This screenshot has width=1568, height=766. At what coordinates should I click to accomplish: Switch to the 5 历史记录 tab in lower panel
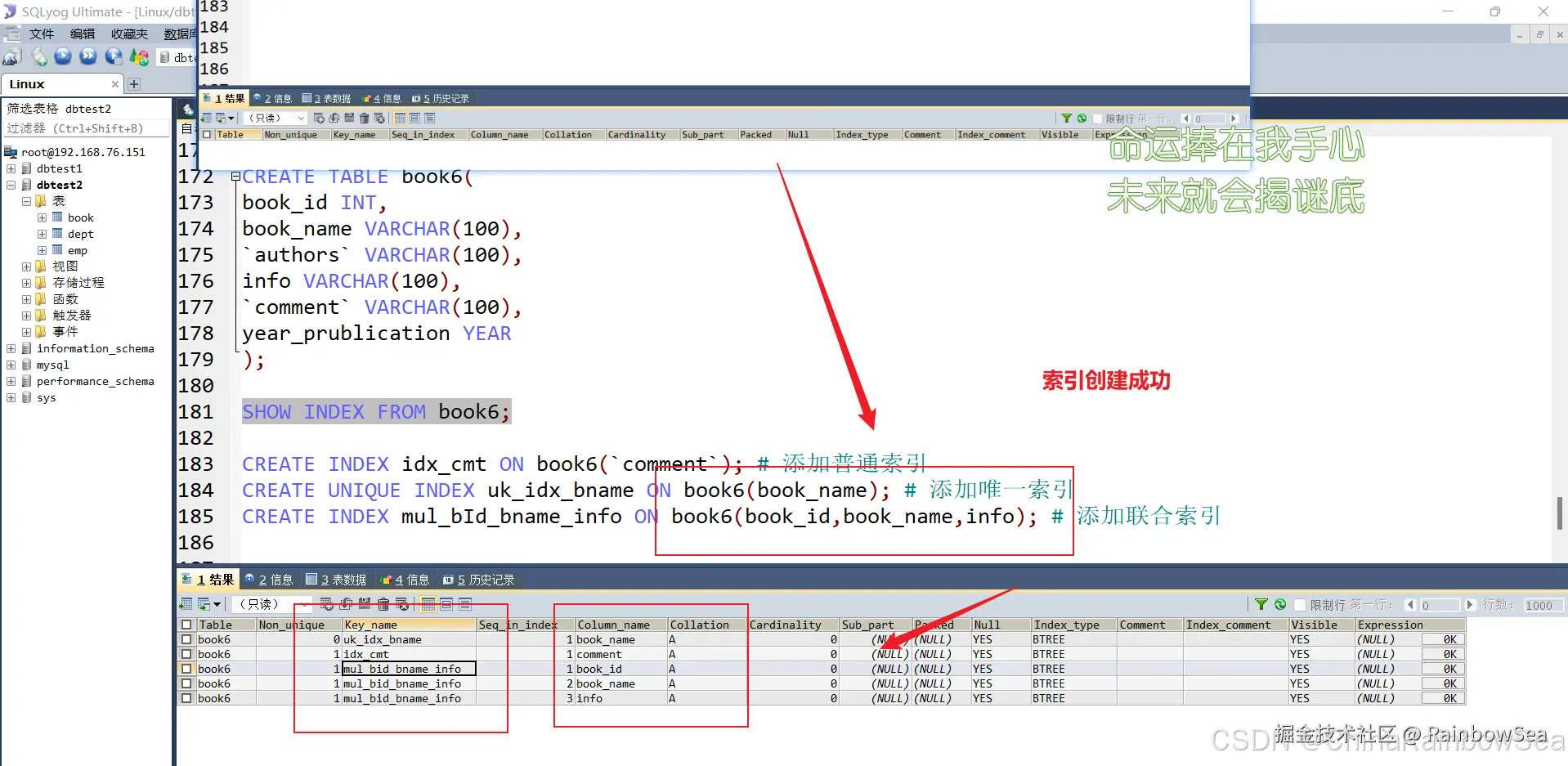point(479,580)
